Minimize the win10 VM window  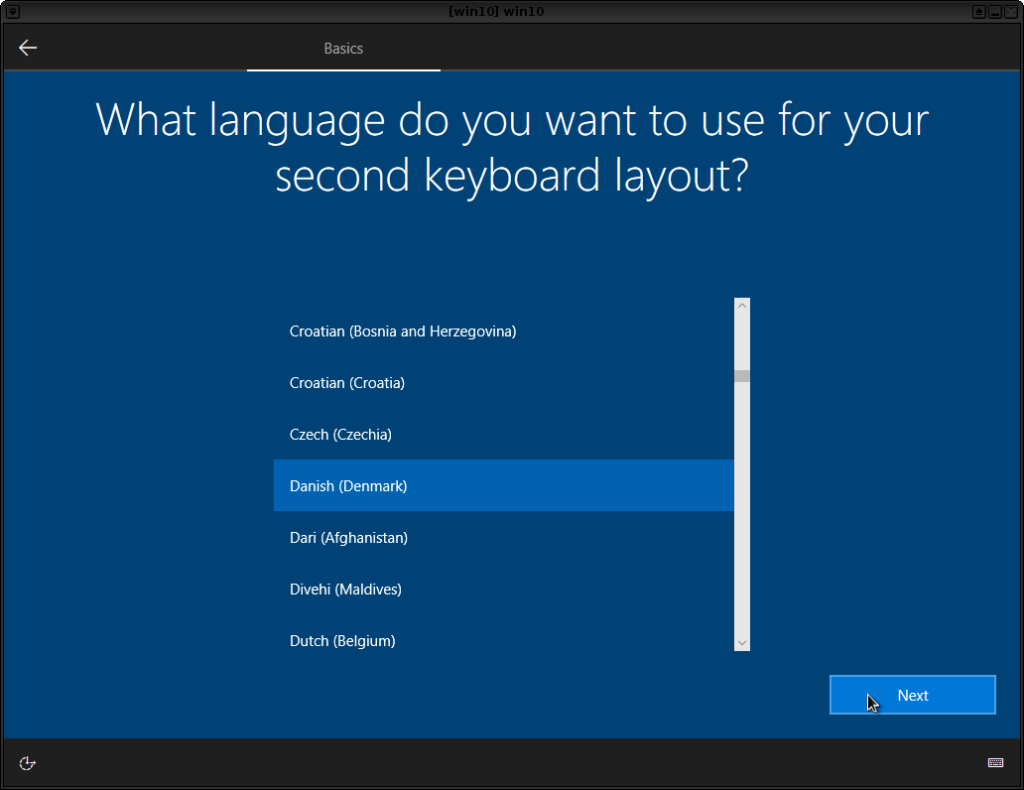(x=995, y=12)
